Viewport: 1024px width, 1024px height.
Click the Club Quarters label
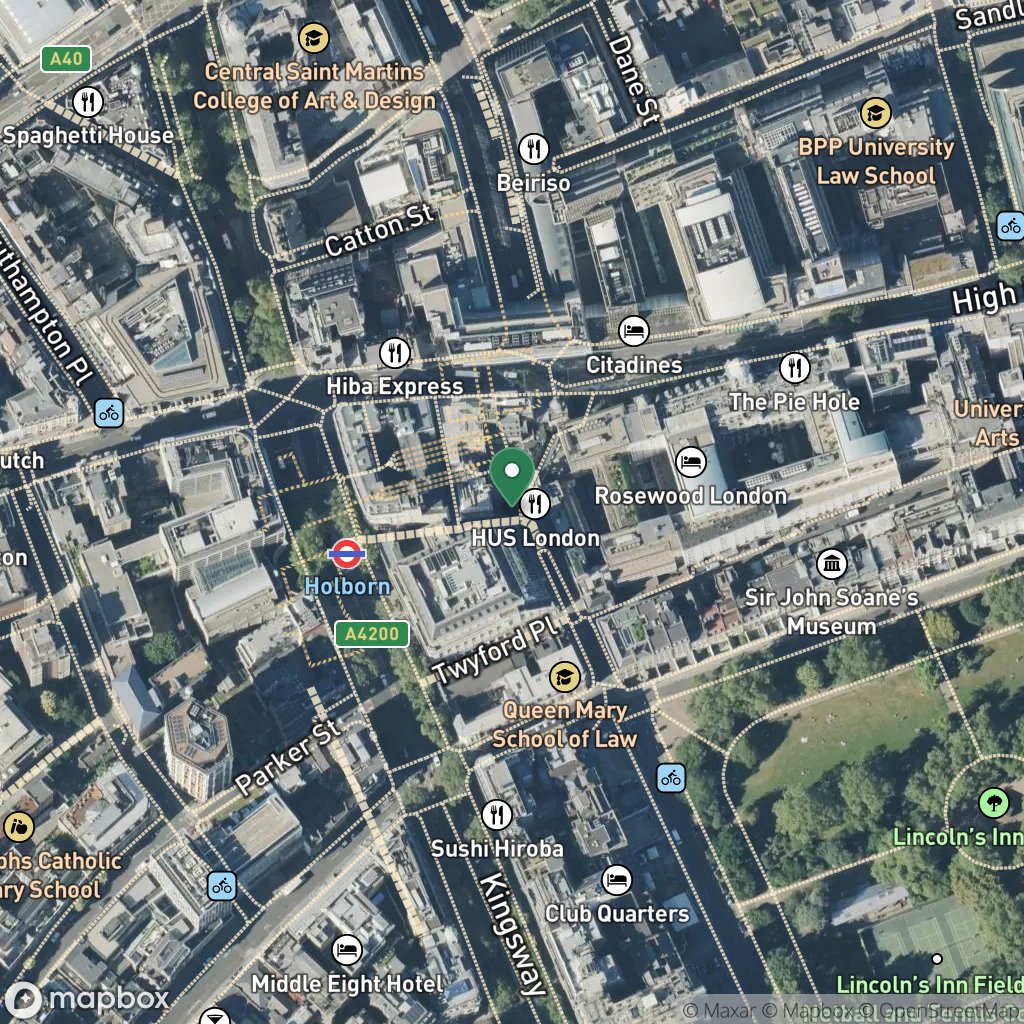point(616,914)
